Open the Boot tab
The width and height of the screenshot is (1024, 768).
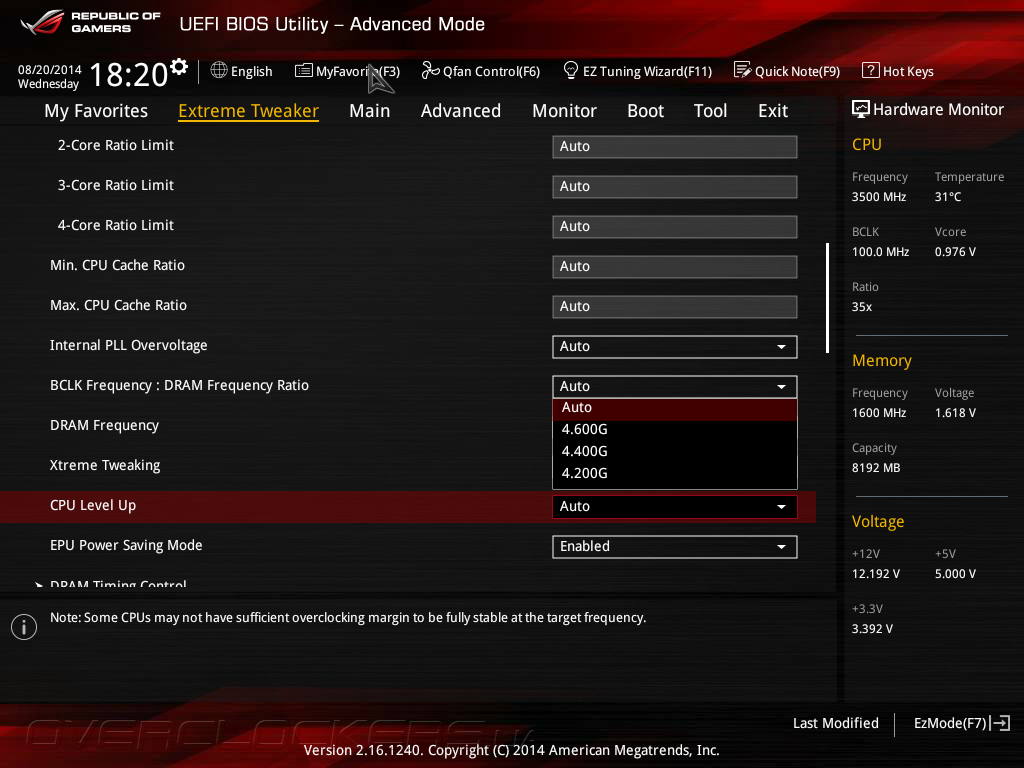645,110
